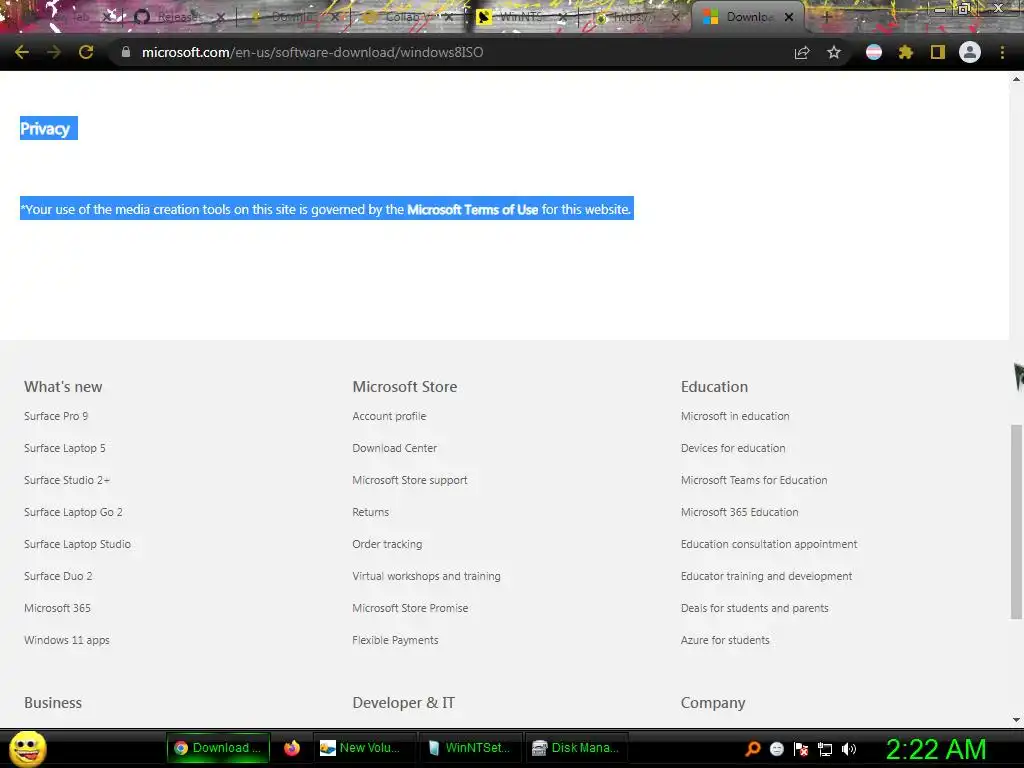1024x768 pixels.
Task: Click the 2:22 AM clock
Action: [x=936, y=749]
